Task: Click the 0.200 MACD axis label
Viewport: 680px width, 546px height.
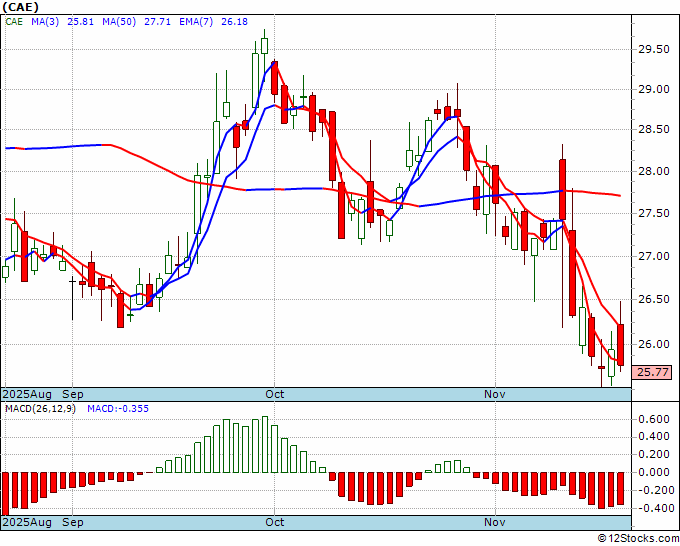Action: click(656, 454)
